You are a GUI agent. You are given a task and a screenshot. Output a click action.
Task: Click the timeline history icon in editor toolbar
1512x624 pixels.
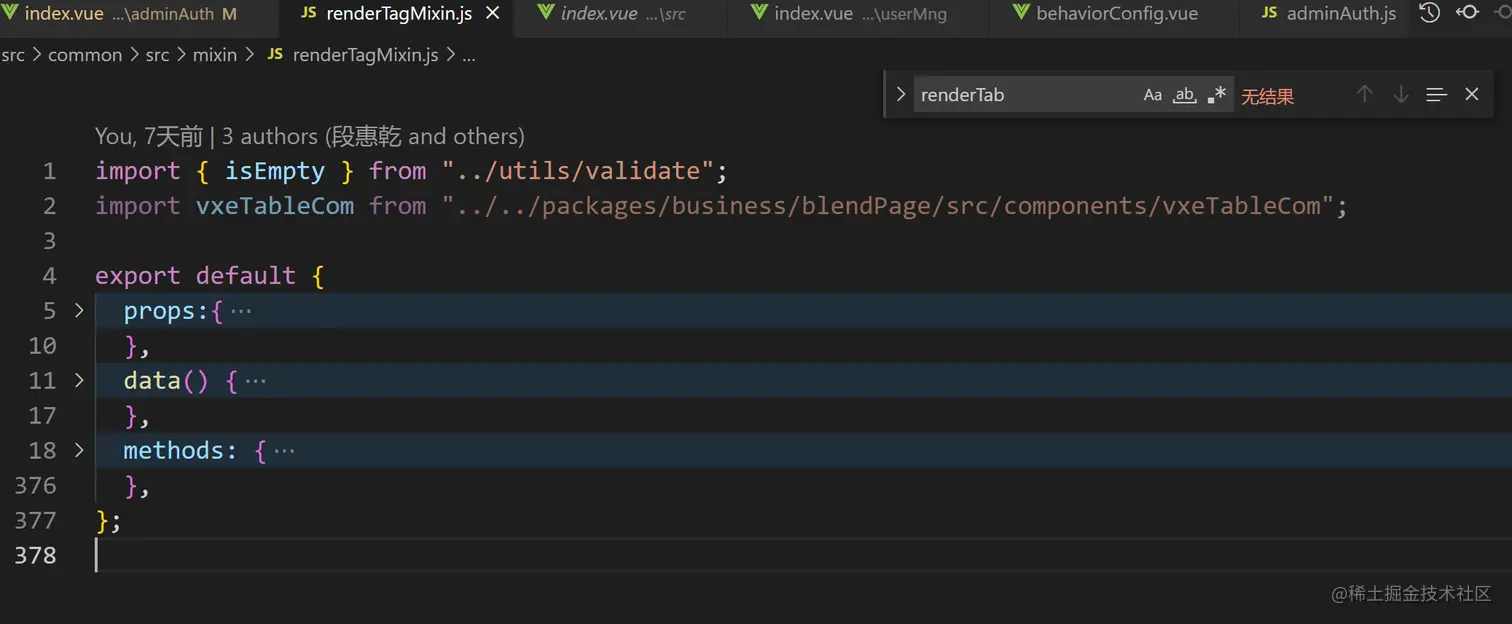pos(1430,13)
